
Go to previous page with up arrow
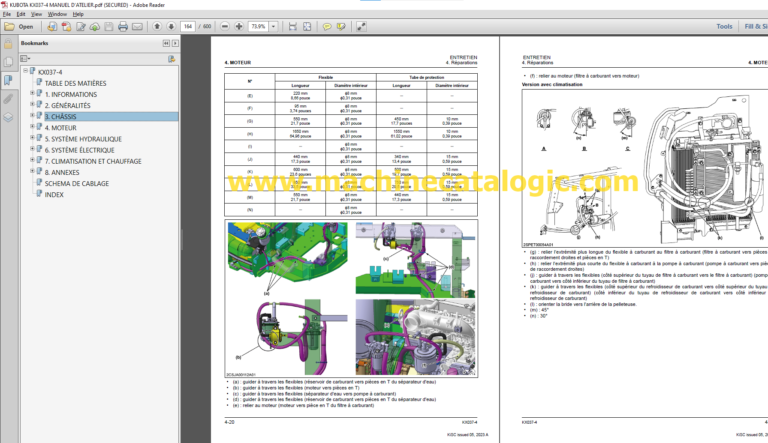point(157,26)
